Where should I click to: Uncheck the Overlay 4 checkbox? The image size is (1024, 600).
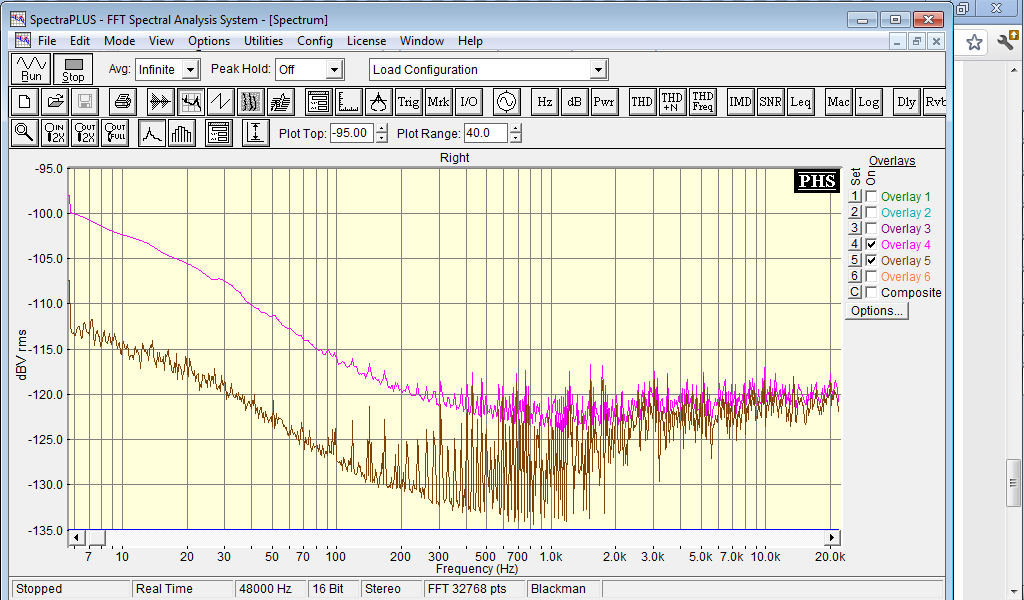point(871,245)
